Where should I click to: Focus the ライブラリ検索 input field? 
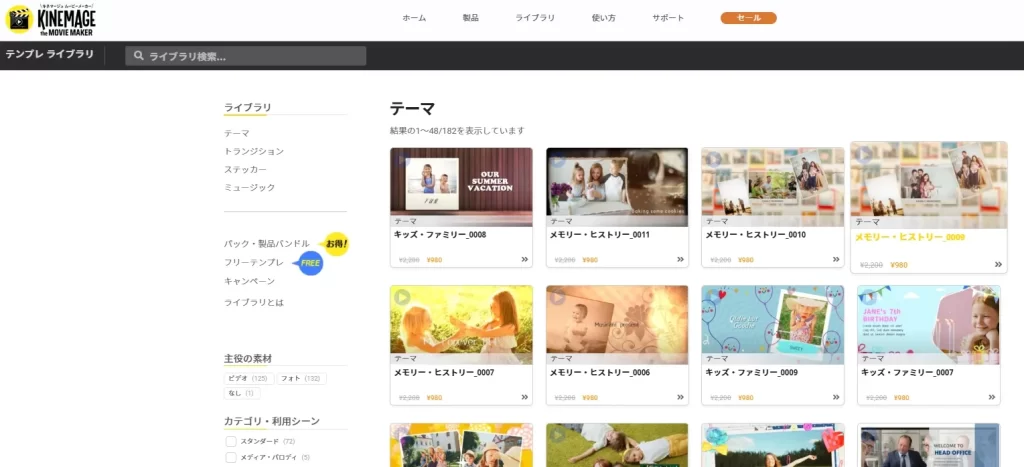click(x=246, y=56)
